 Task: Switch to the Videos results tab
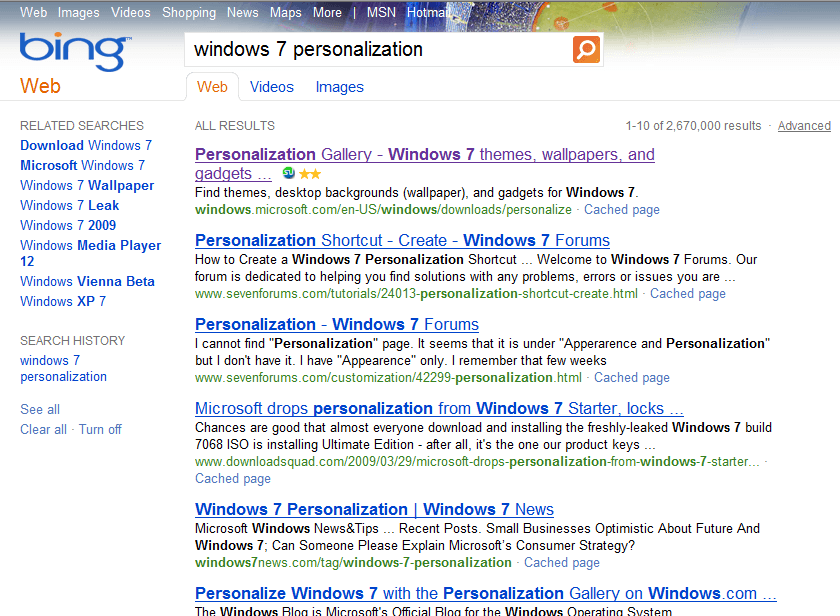272,87
